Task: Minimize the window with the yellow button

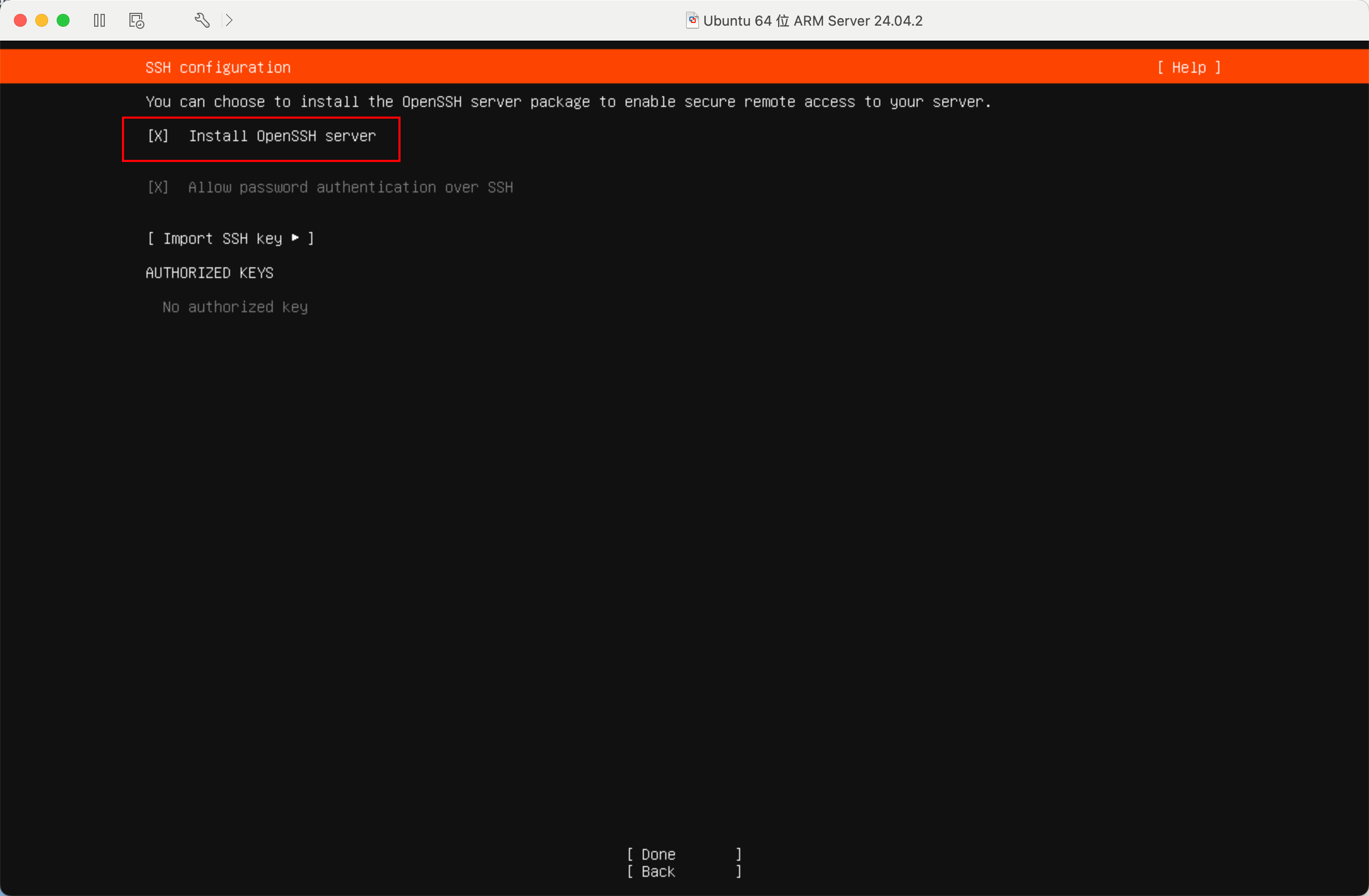Action: pos(41,20)
